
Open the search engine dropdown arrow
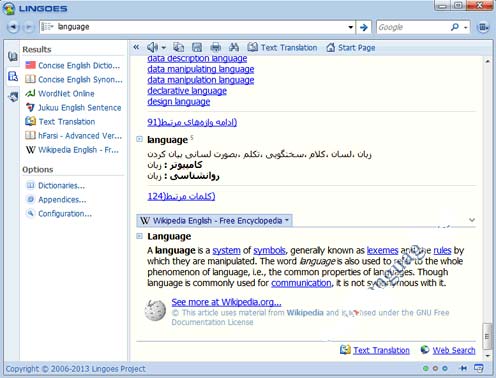pyautogui.click(x=466, y=28)
